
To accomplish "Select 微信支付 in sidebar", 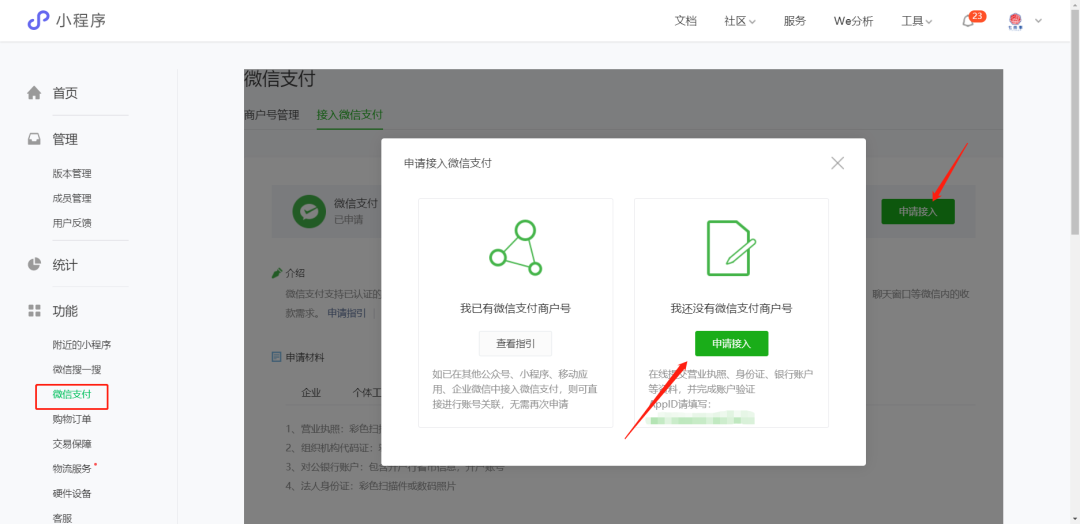I will 72,395.
